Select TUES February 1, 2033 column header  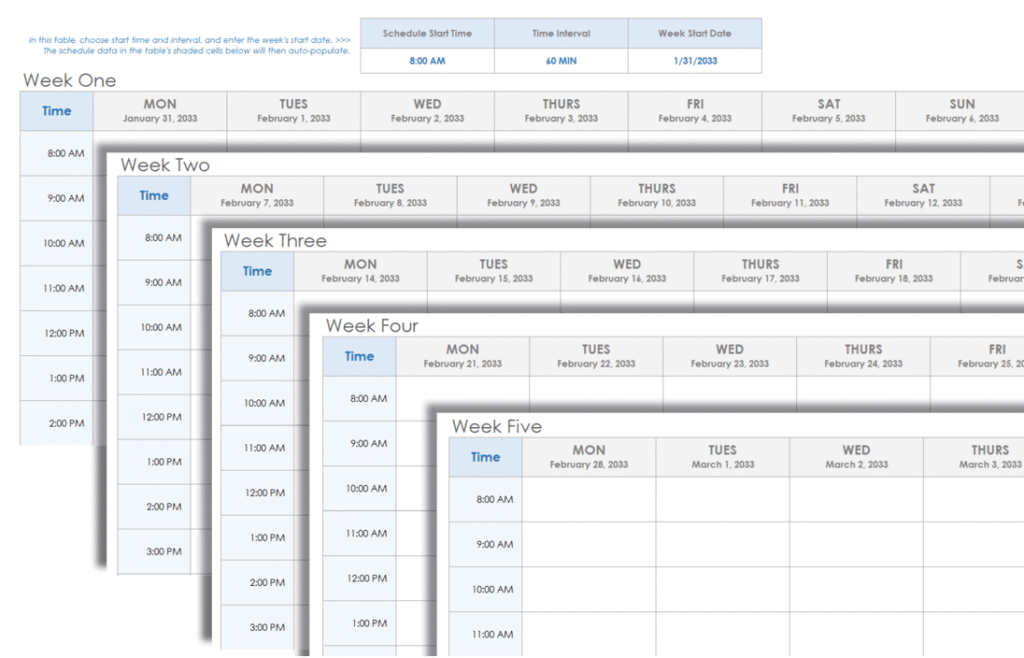point(293,111)
